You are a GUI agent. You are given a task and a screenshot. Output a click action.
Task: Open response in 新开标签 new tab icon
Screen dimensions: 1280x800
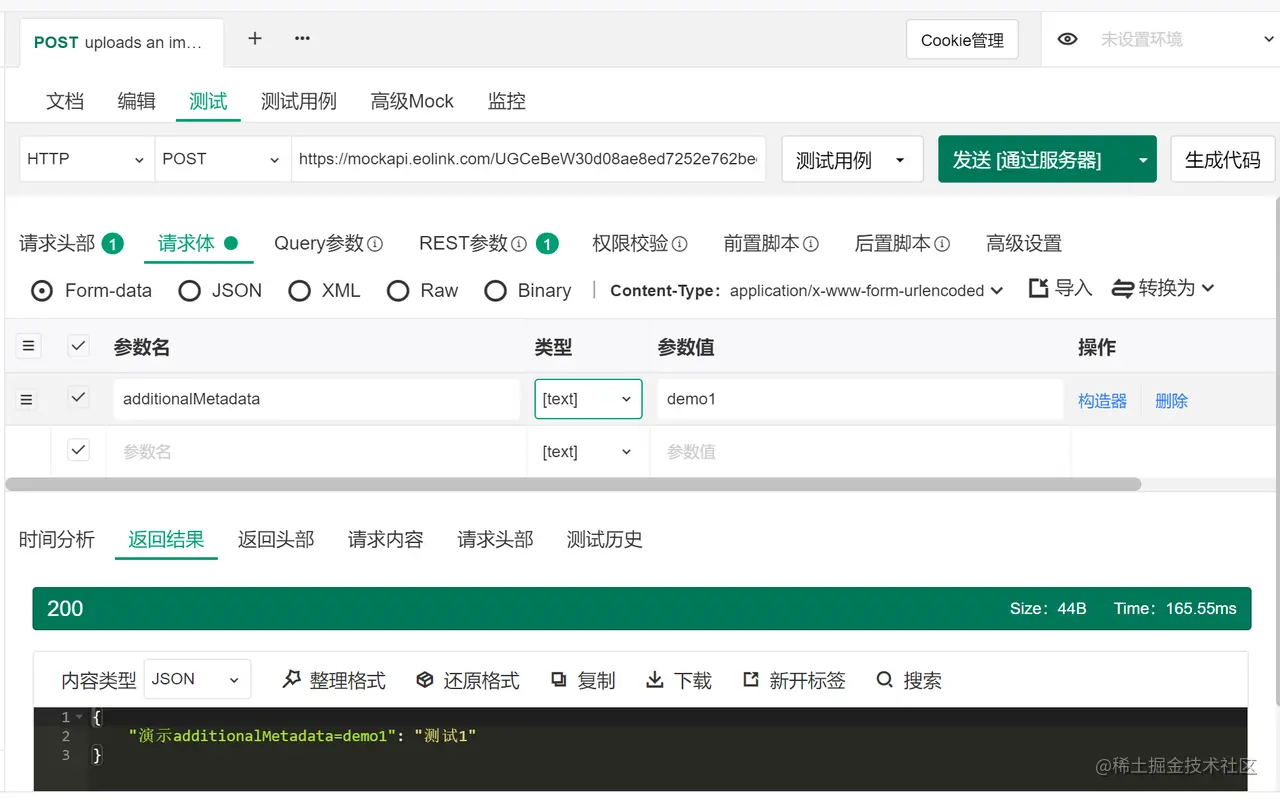click(x=750, y=680)
